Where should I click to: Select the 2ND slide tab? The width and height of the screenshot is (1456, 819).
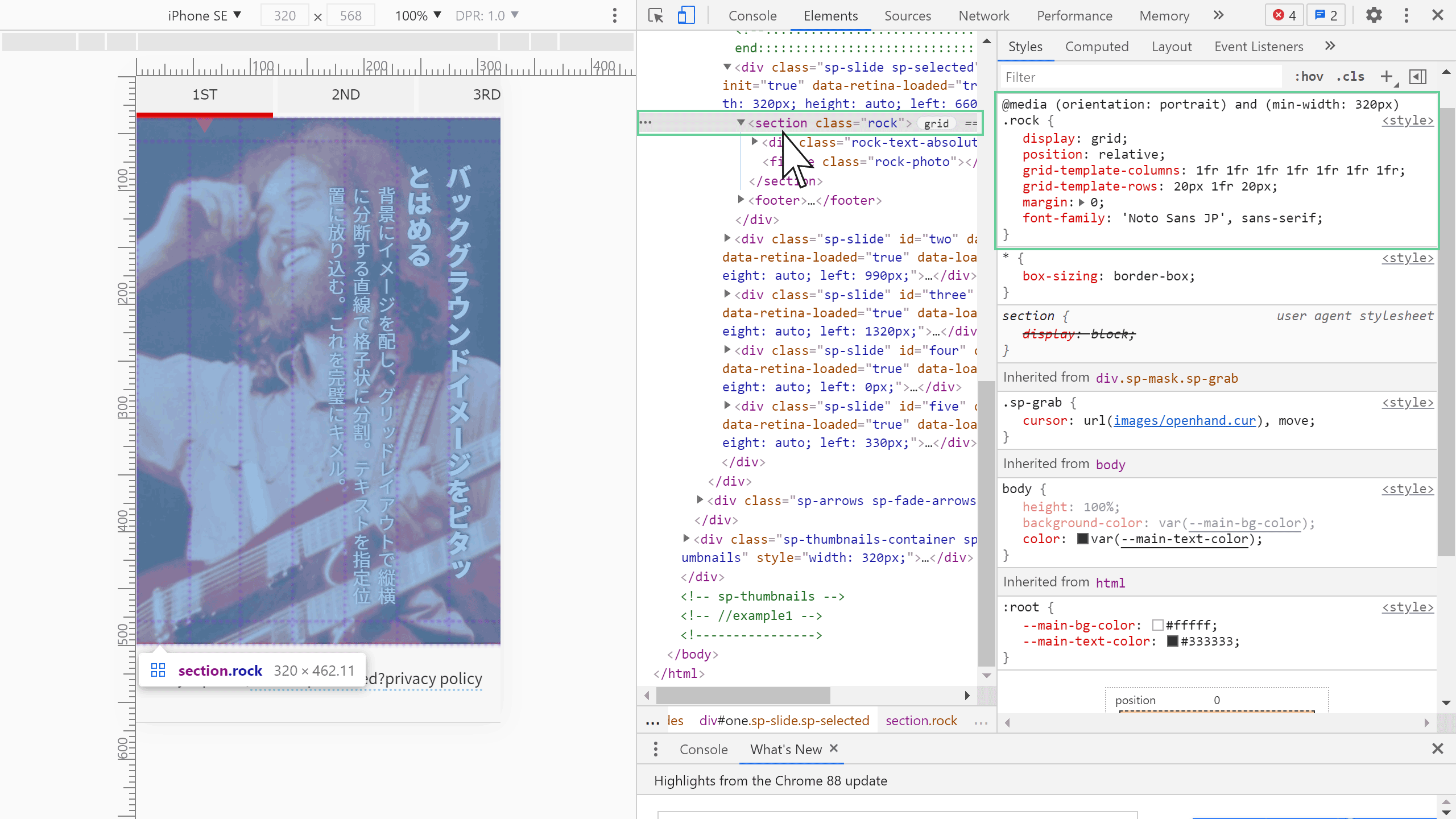[346, 94]
